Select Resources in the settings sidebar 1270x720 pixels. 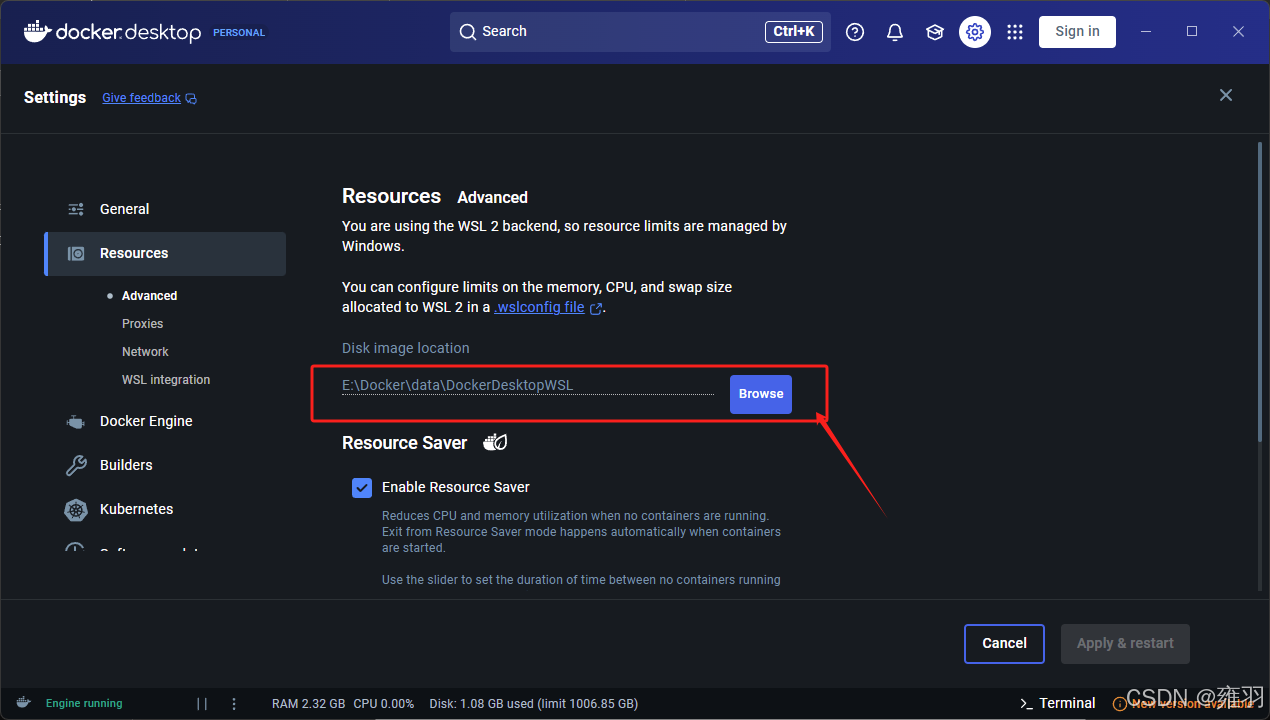(x=165, y=254)
